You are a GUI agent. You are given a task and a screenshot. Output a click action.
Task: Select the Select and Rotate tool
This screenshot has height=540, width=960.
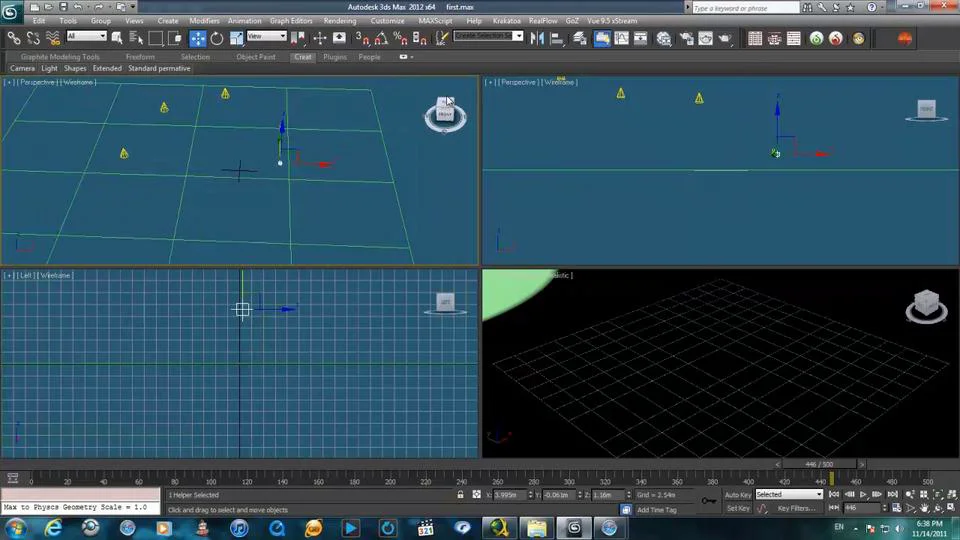(x=217, y=38)
